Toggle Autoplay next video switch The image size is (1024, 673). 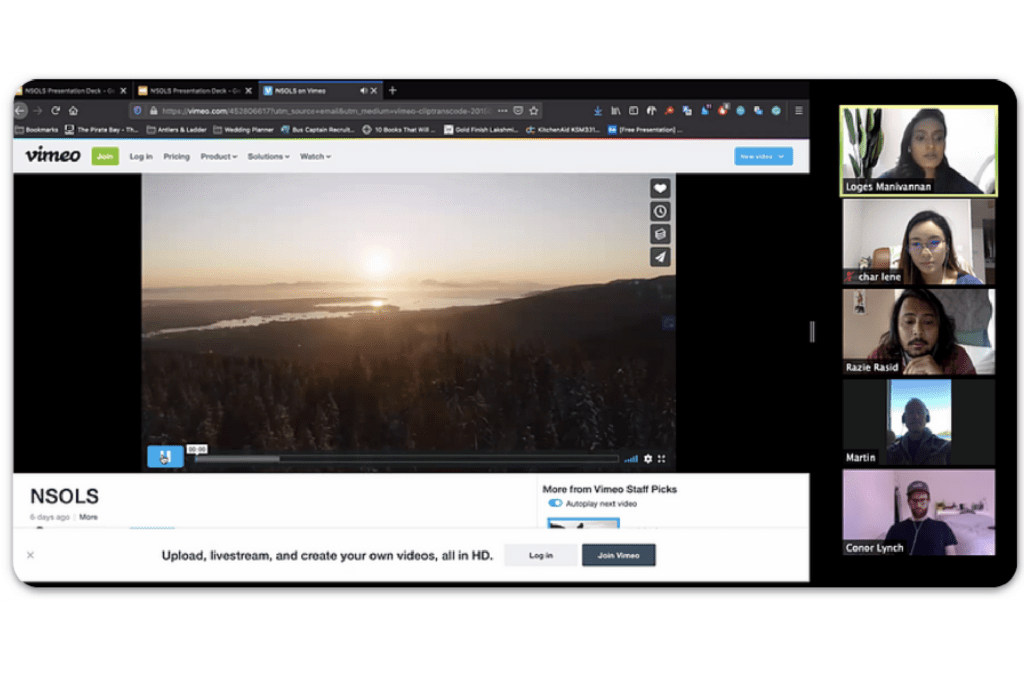[x=555, y=503]
